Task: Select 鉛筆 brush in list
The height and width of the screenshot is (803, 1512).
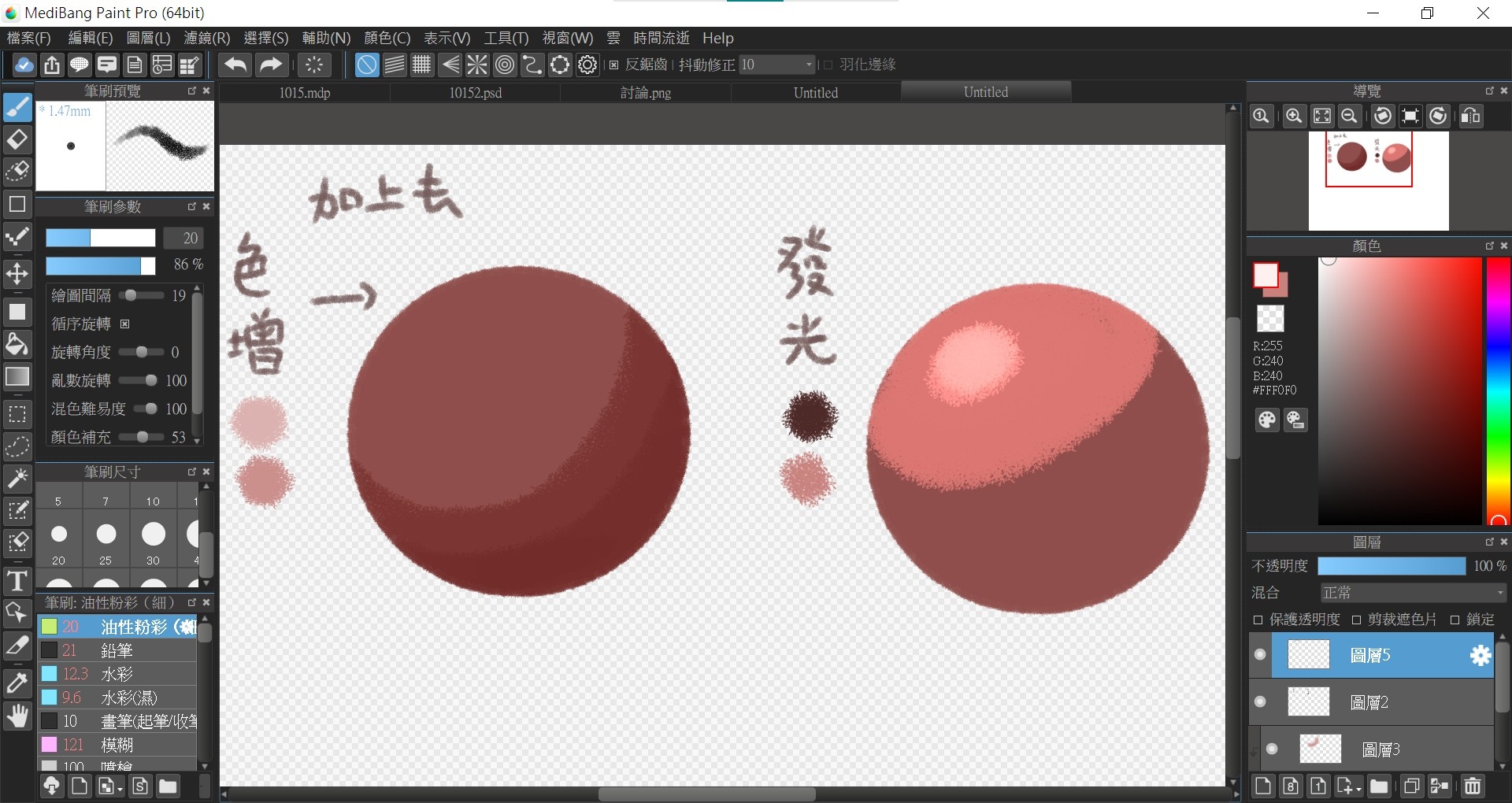Action: tap(118, 650)
